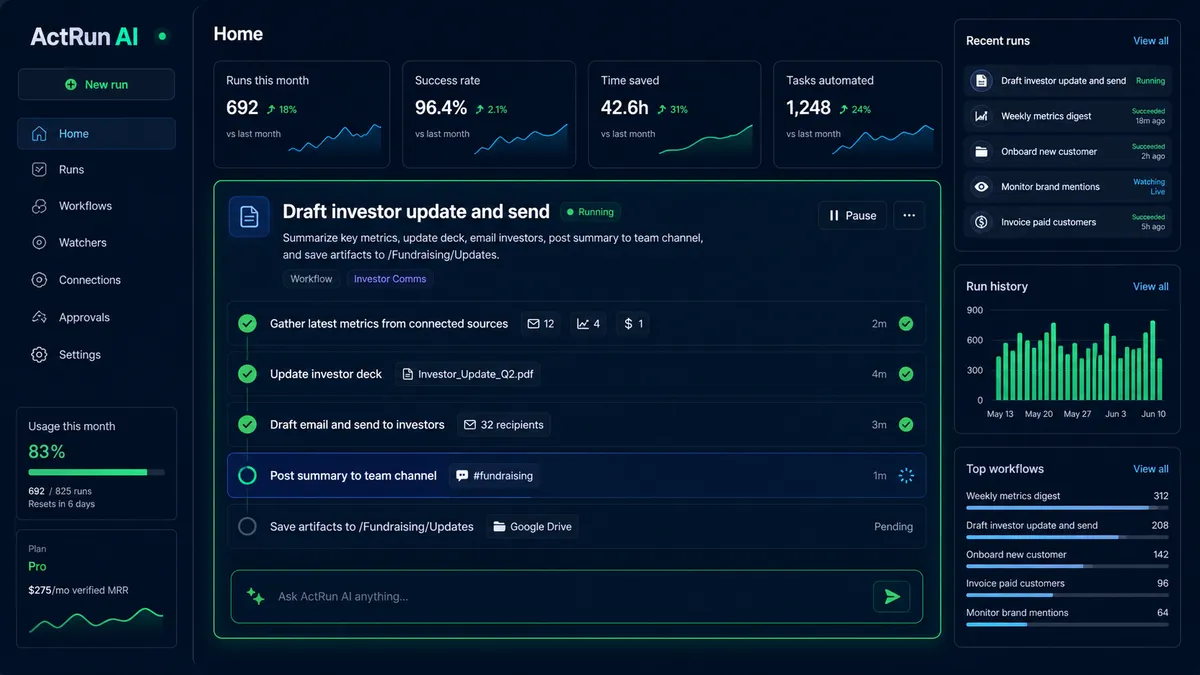Pause the running investor update

(x=852, y=215)
